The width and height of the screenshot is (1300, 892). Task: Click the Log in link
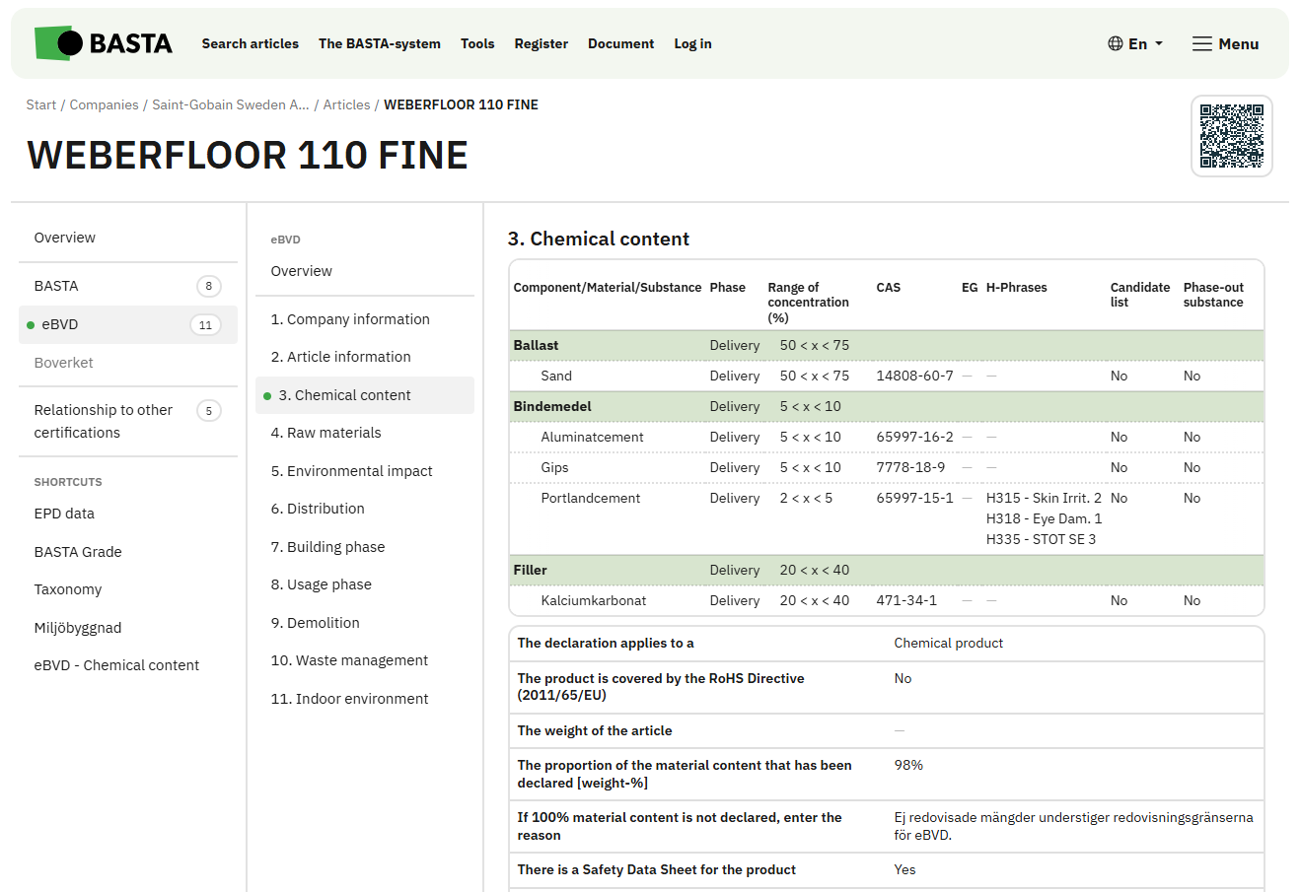[x=692, y=44]
